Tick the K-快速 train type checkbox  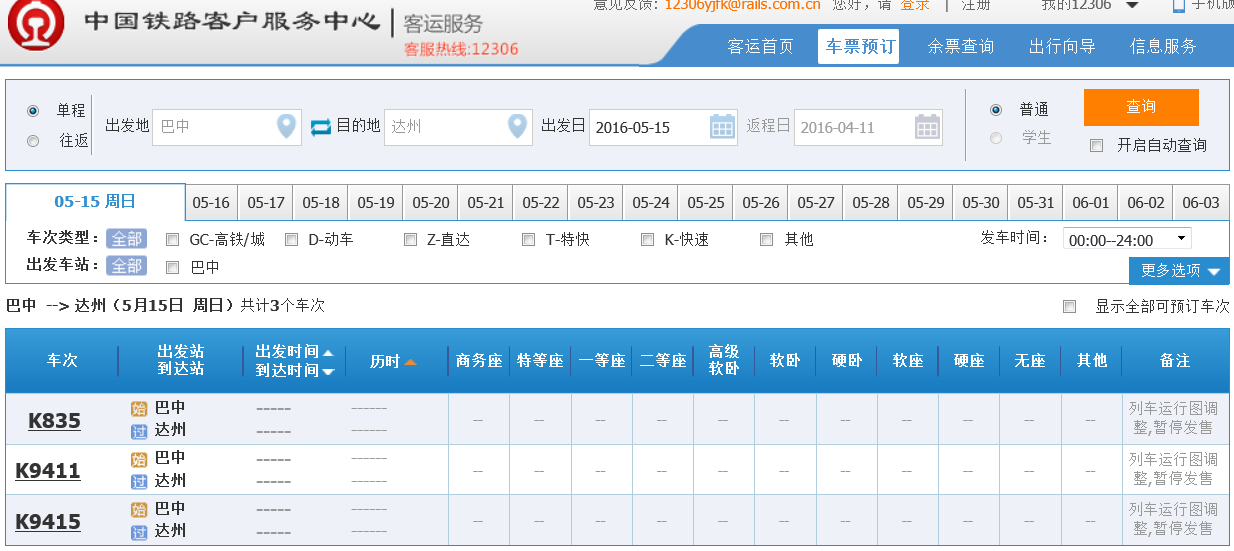[647, 240]
